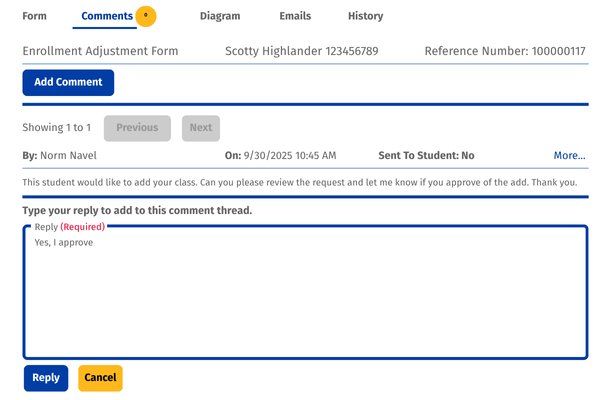
Task: Open the Diagram tab
Action: pyautogui.click(x=220, y=16)
